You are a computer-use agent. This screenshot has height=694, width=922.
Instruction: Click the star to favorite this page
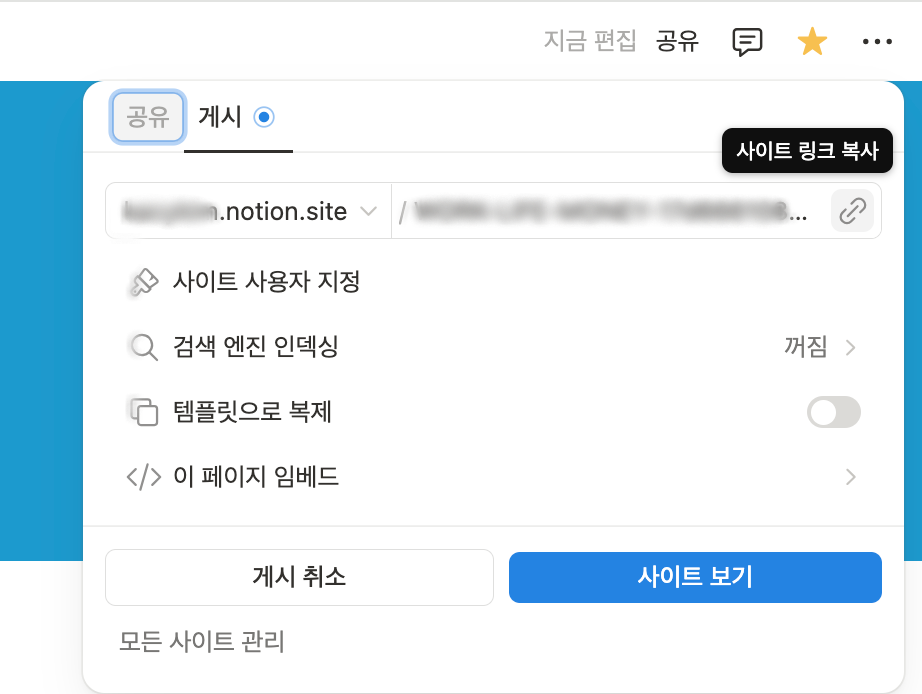pos(811,41)
